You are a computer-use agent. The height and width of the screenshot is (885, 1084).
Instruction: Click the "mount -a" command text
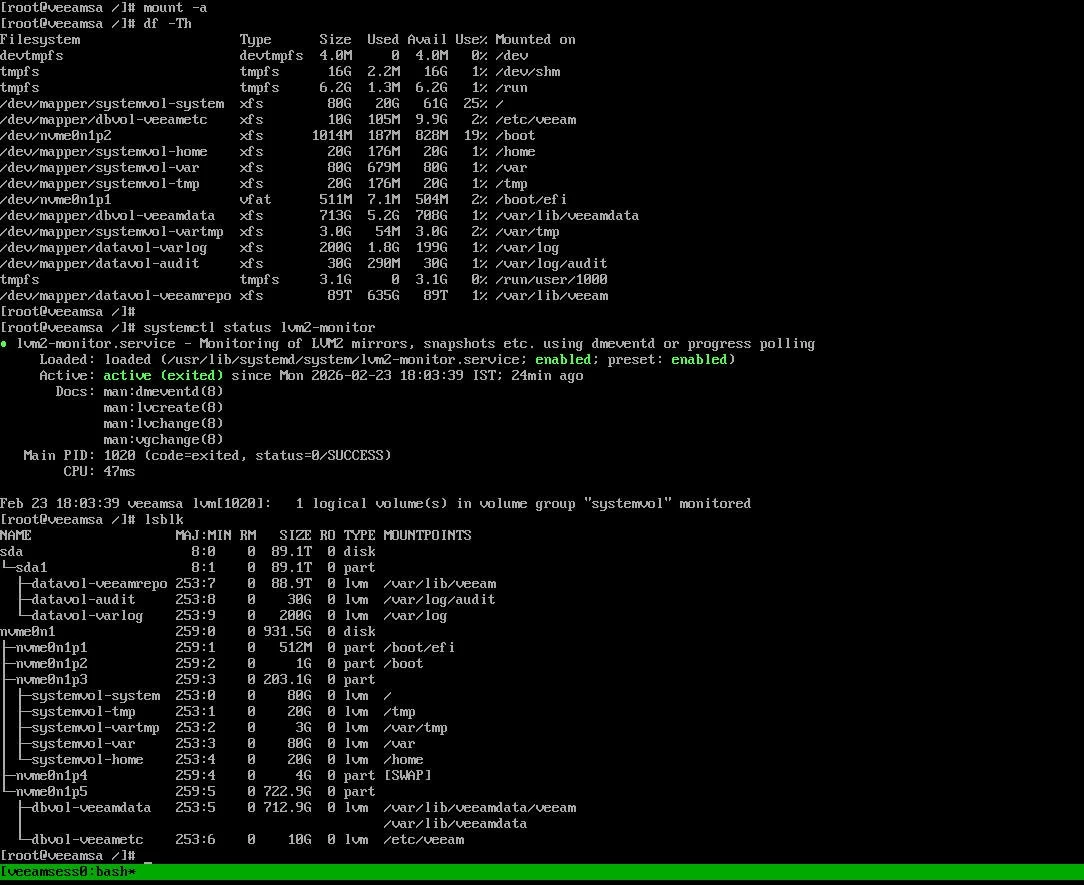[x=175, y=8]
